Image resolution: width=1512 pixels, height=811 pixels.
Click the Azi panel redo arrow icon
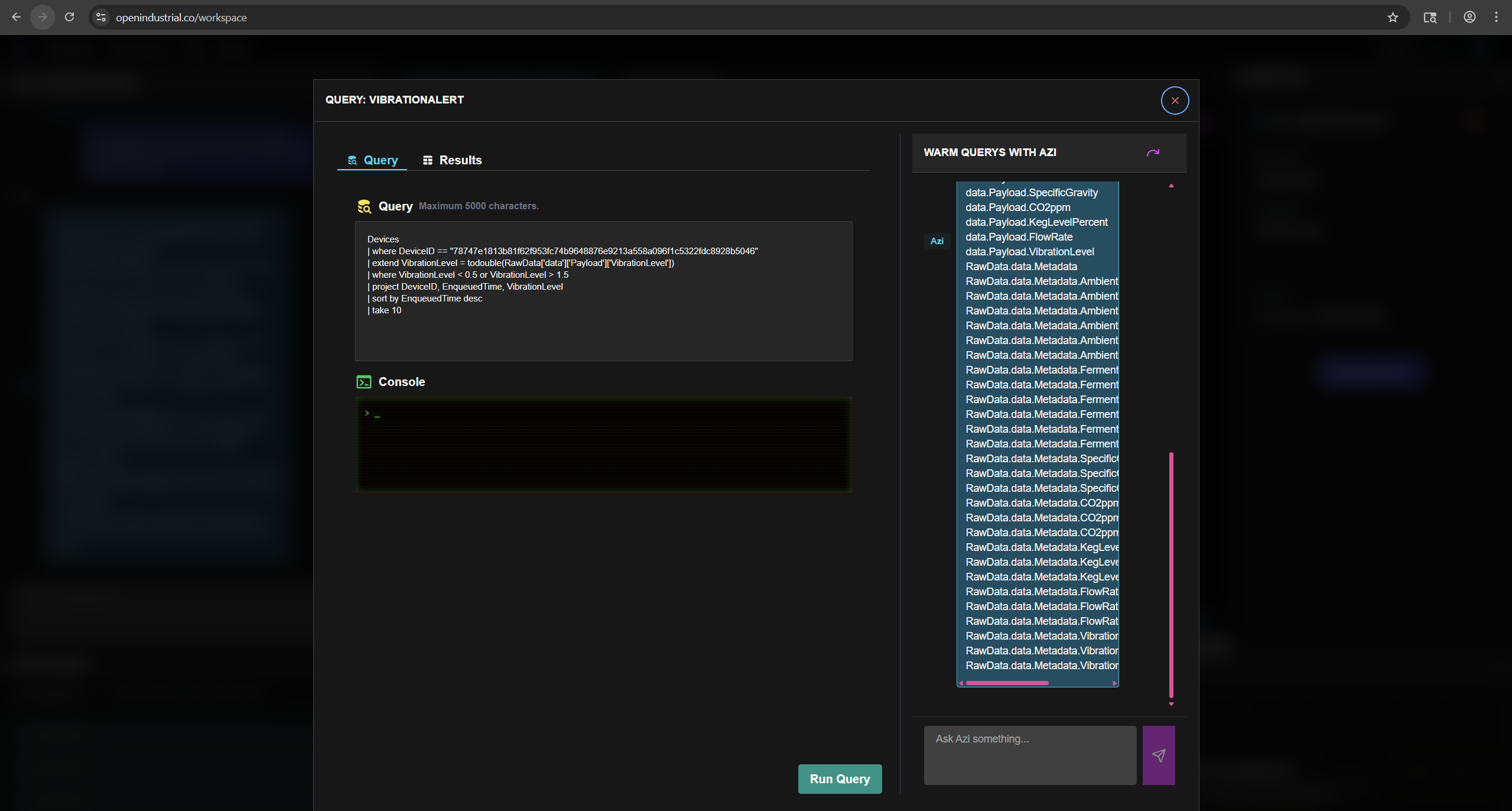pyautogui.click(x=1153, y=153)
